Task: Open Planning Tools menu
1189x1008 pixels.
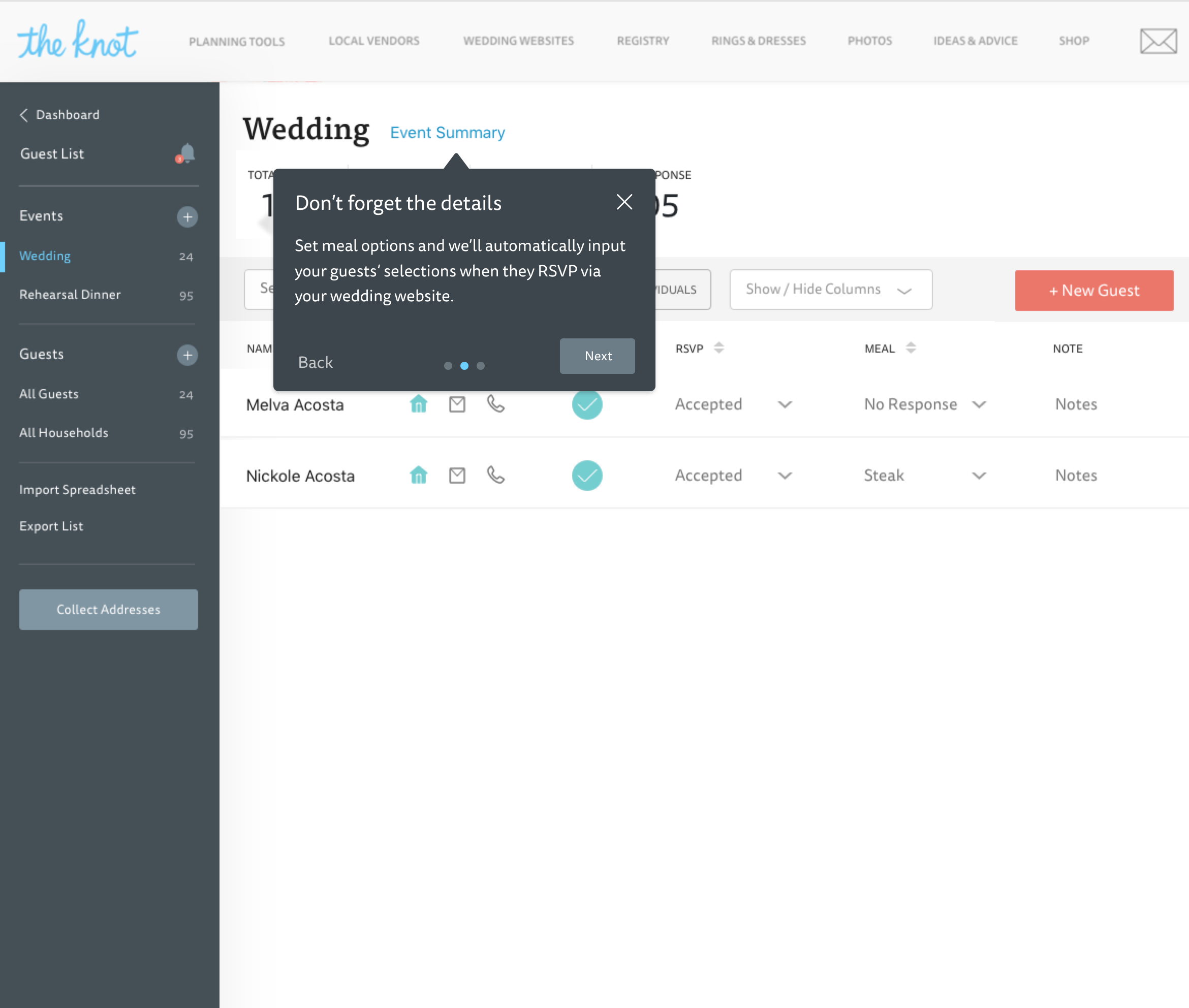Action: [237, 41]
